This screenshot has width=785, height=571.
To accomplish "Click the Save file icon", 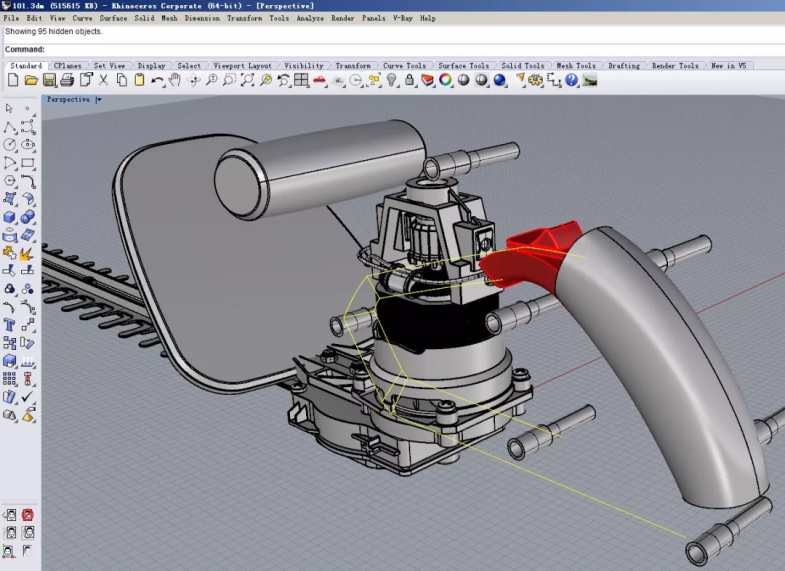I will click(49, 80).
